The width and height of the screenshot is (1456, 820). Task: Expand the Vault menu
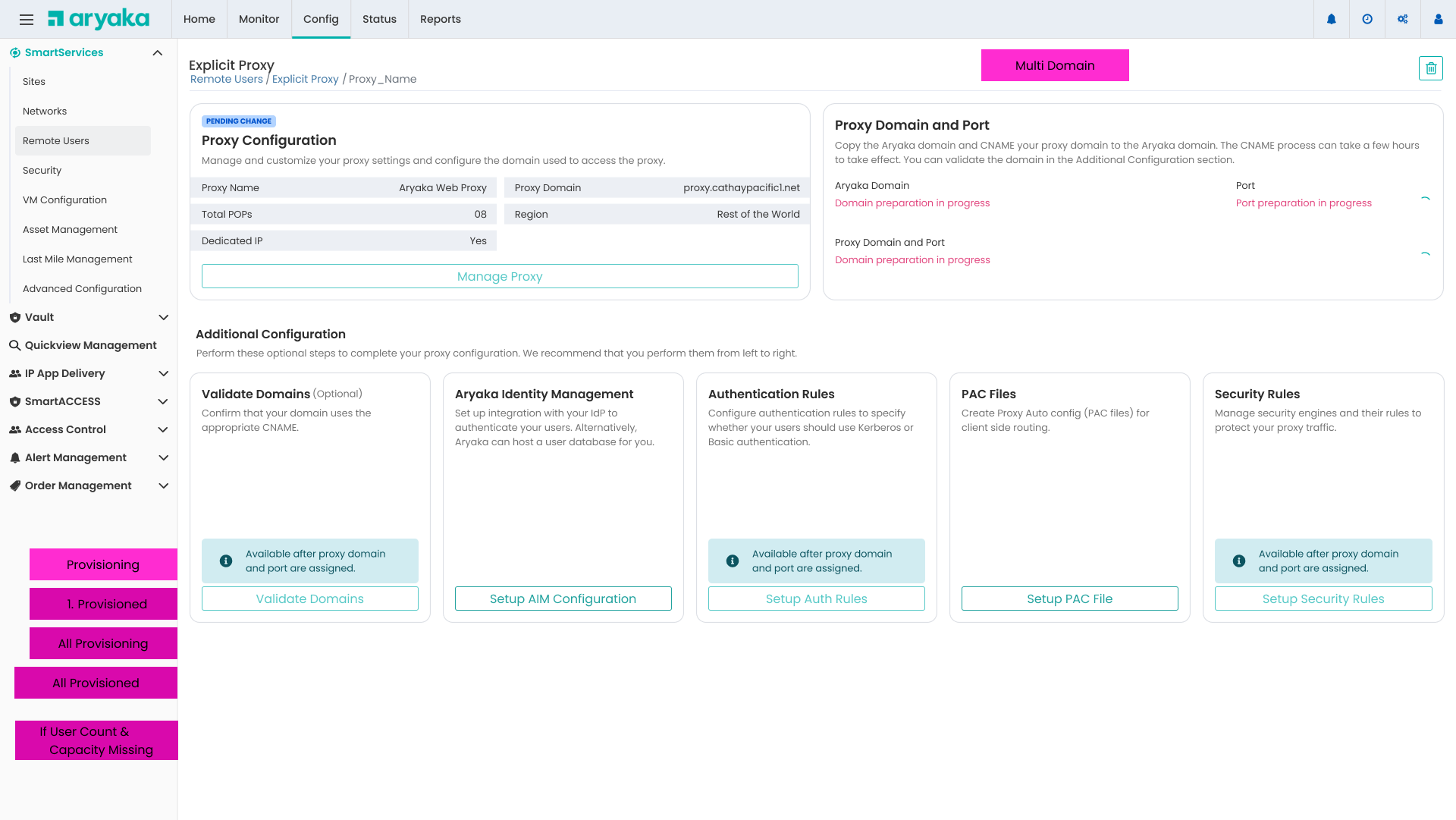163,318
